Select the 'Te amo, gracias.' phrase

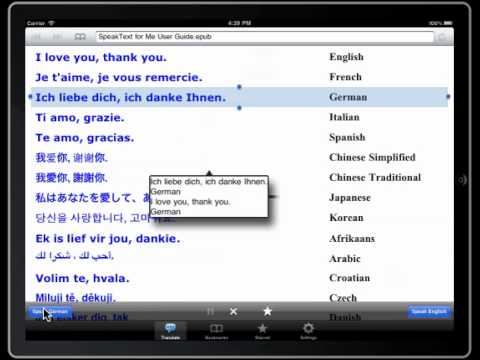(85, 138)
